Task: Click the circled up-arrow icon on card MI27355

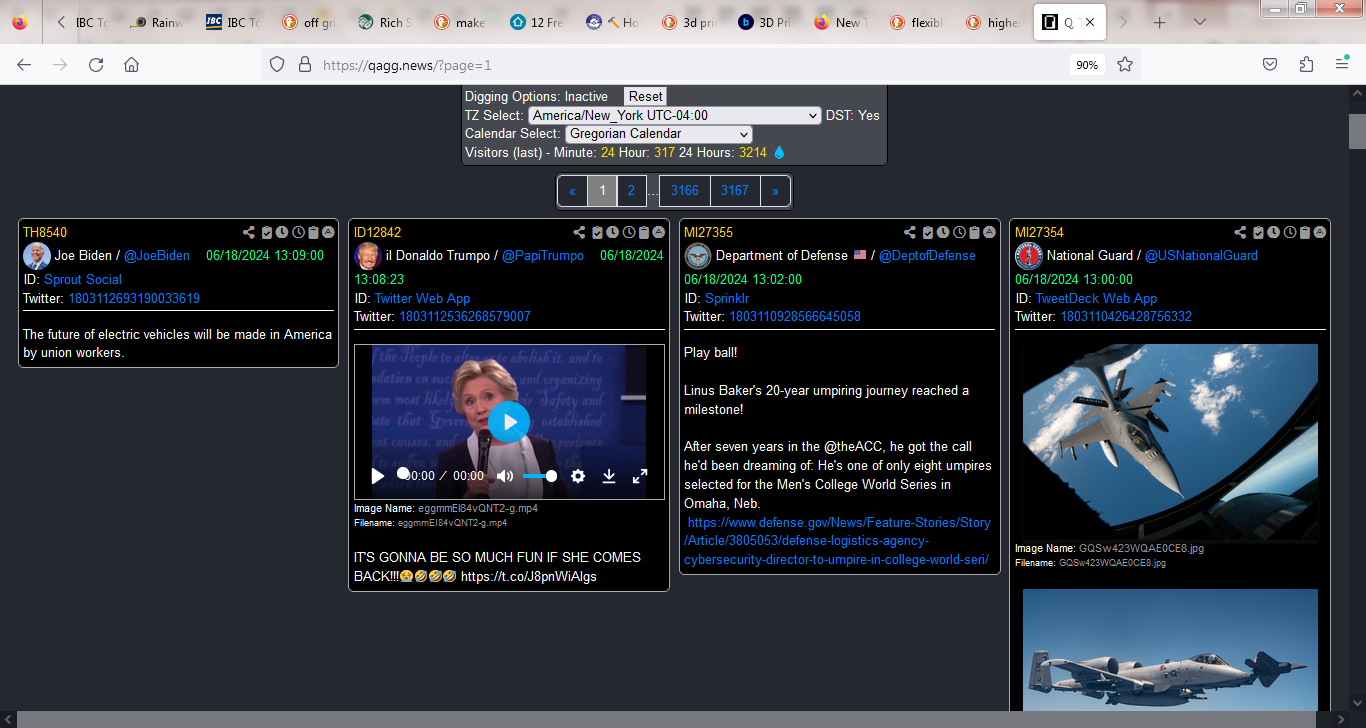Action: [989, 233]
